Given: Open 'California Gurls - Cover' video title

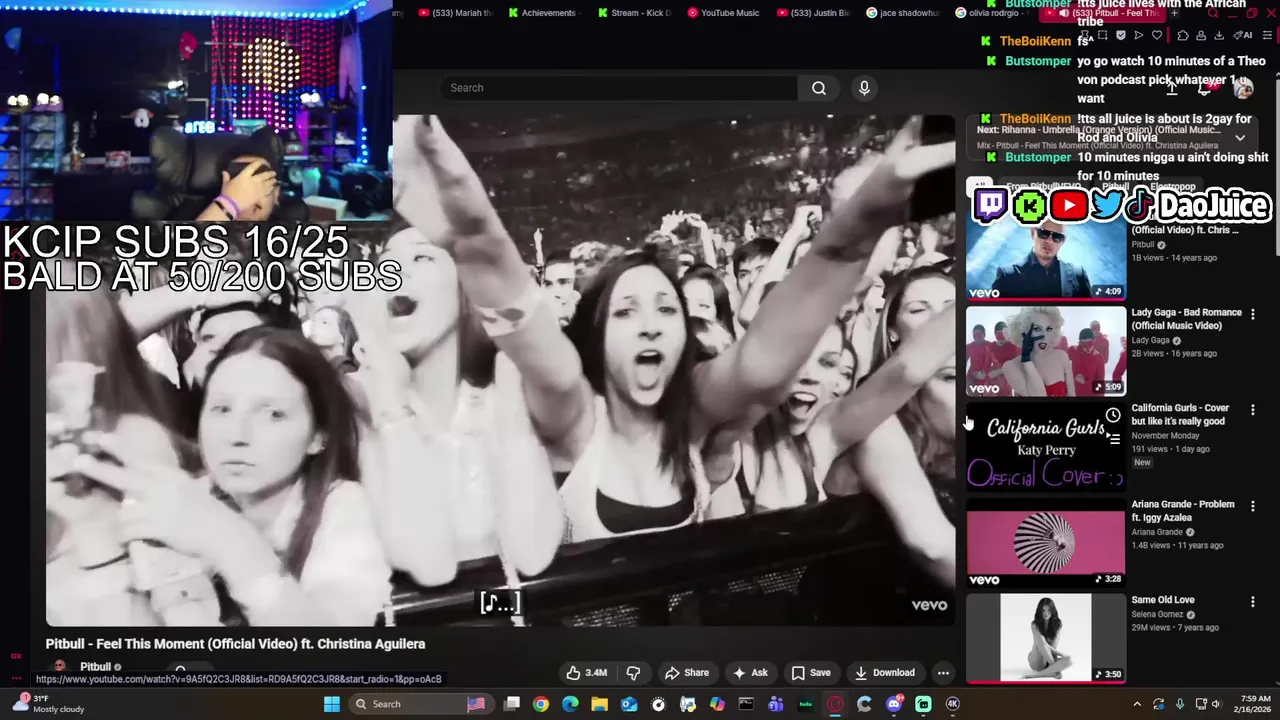Looking at the screenshot, I should [x=1180, y=415].
